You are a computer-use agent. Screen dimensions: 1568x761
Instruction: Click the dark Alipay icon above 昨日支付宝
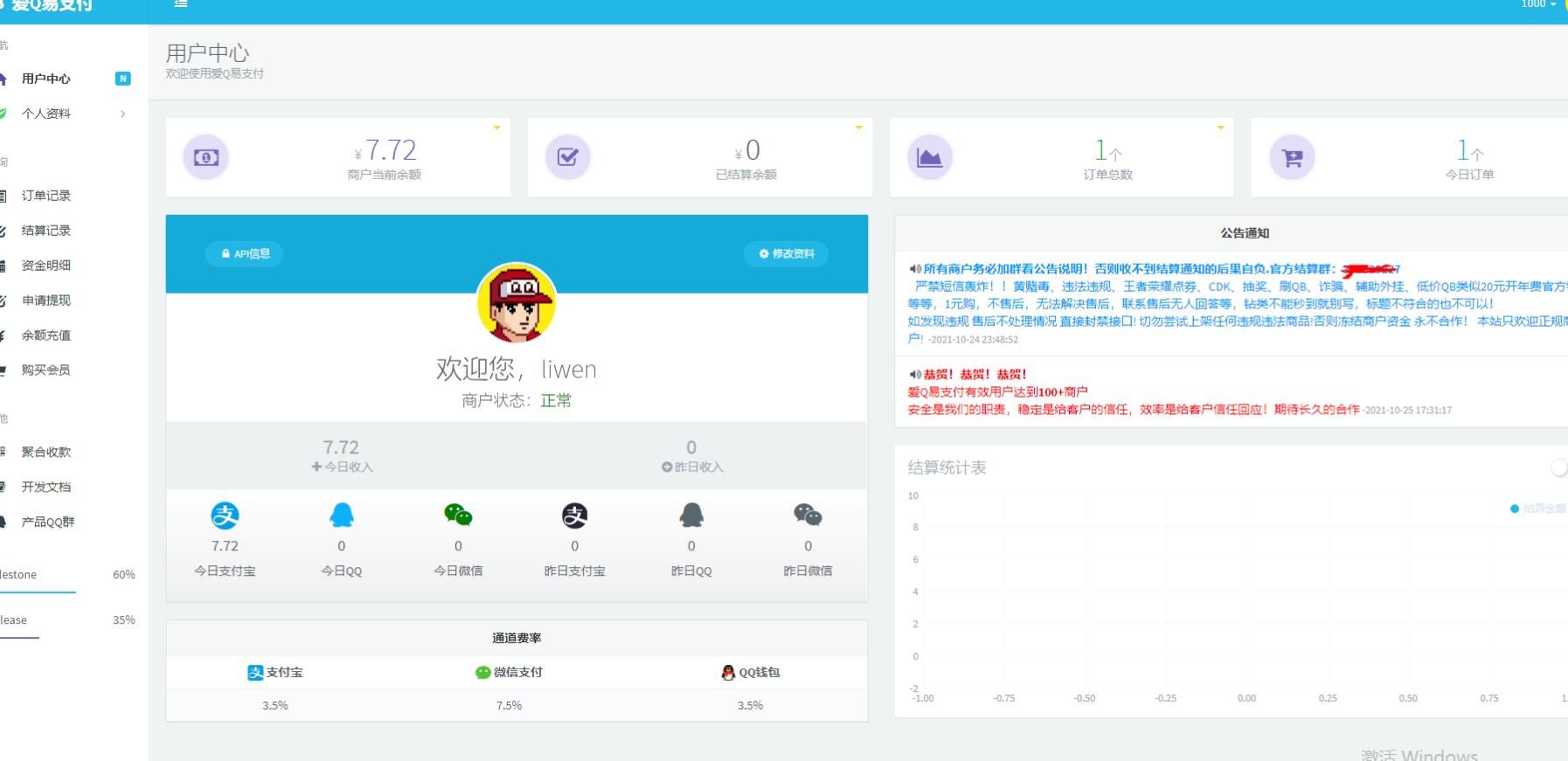[574, 515]
